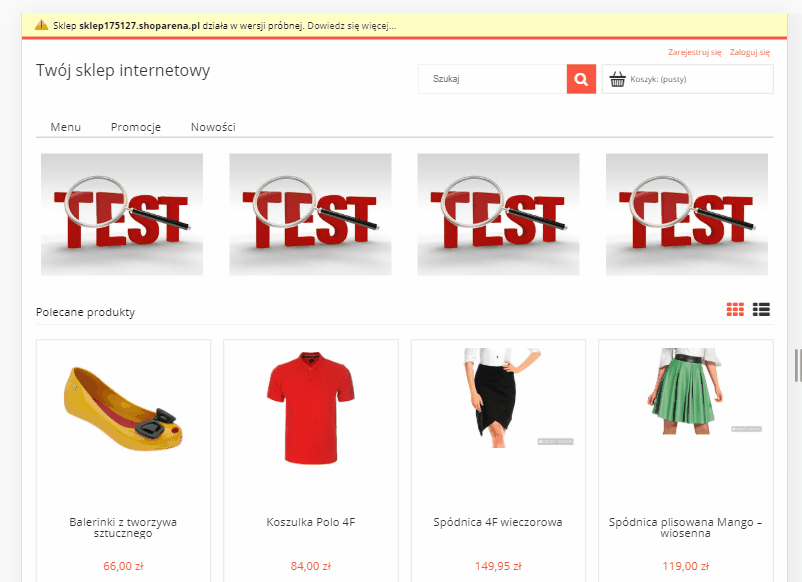Image resolution: width=802 pixels, height=582 pixels.
Task: Click the Zarejestruj się link
Action: tap(694, 52)
